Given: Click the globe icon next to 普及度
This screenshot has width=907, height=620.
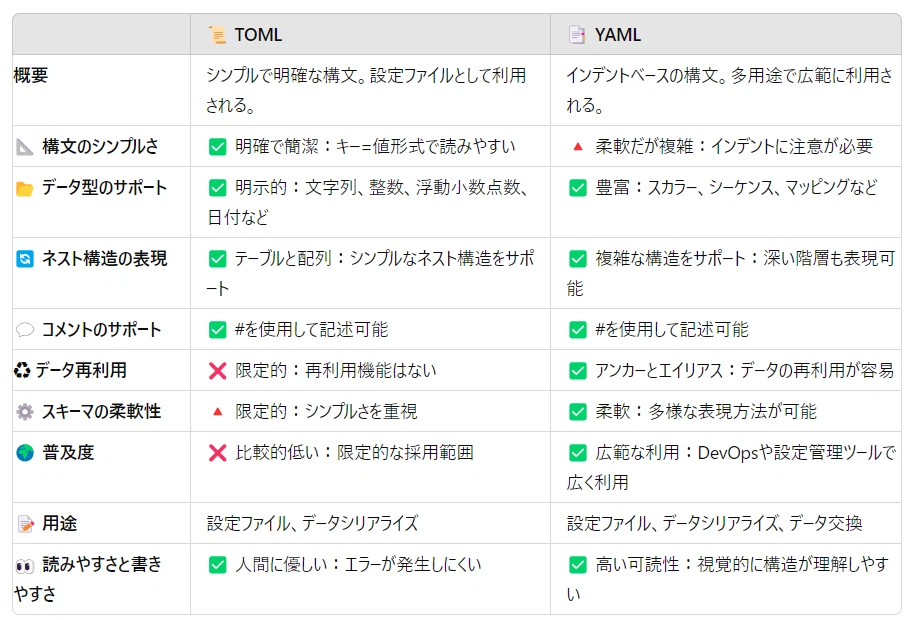Looking at the screenshot, I should click(25, 453).
